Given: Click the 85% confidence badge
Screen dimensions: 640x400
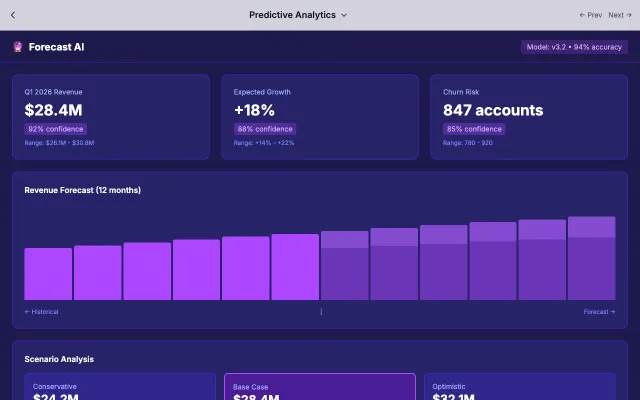Looking at the screenshot, I should pyautogui.click(x=474, y=129).
